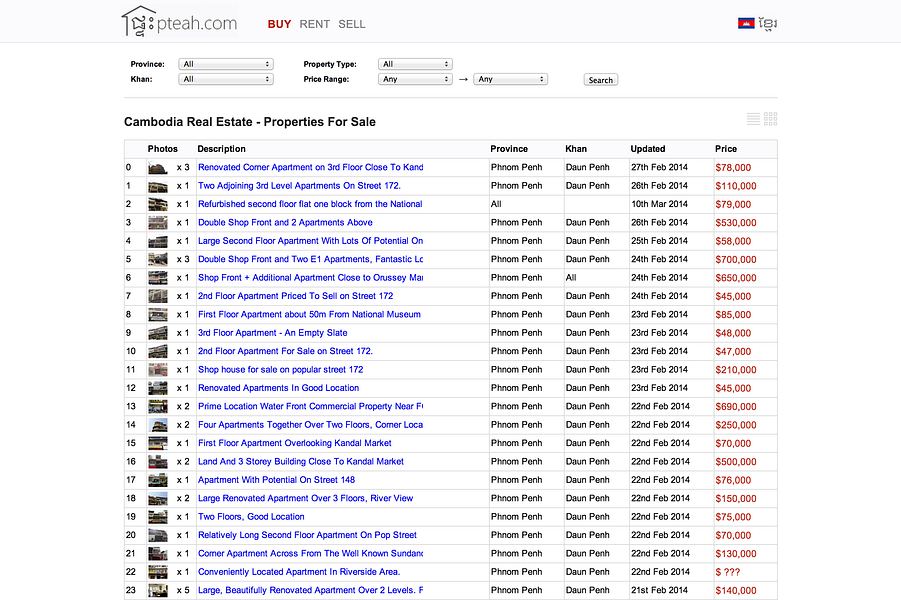Open thumbnail for Refurbished second floor flat
The image size is (901, 600).
coord(157,205)
